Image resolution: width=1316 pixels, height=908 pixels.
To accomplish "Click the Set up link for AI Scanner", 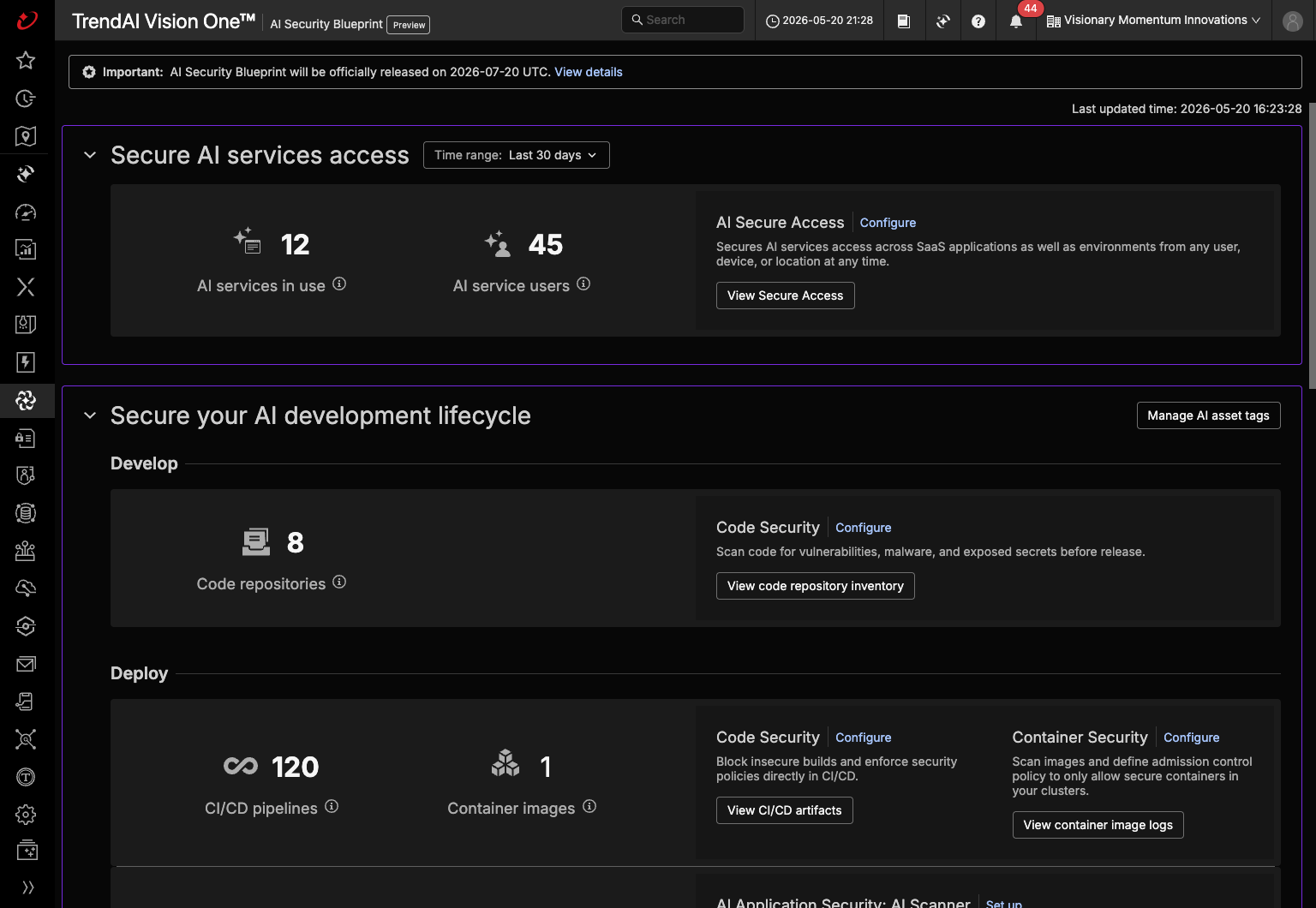I will point(1004,903).
